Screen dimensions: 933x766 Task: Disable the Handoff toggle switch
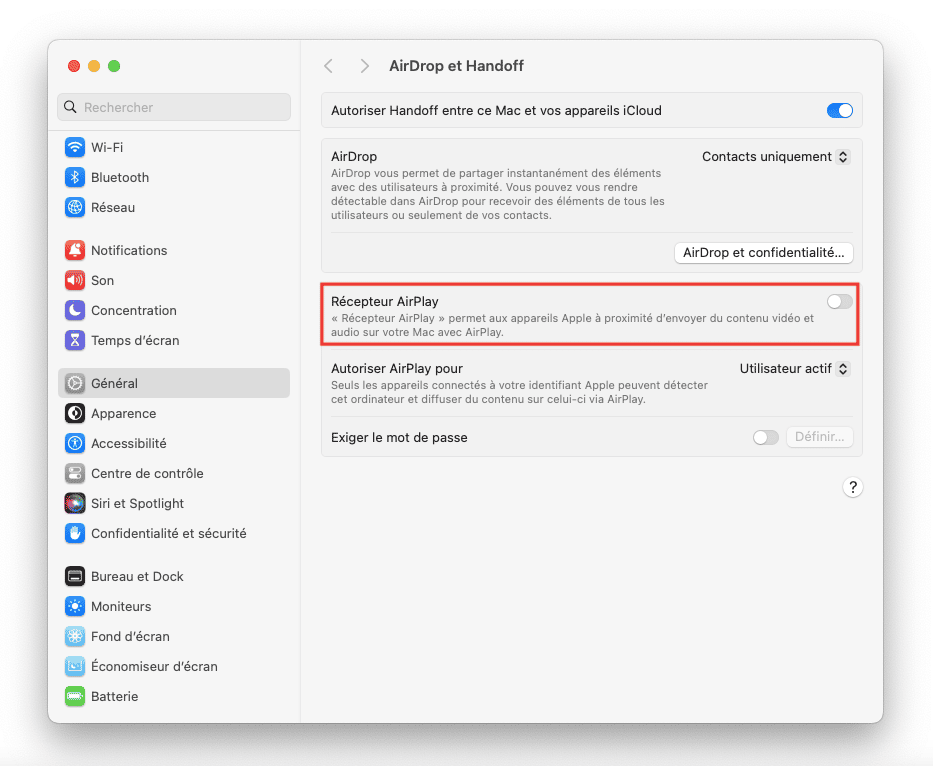click(839, 111)
